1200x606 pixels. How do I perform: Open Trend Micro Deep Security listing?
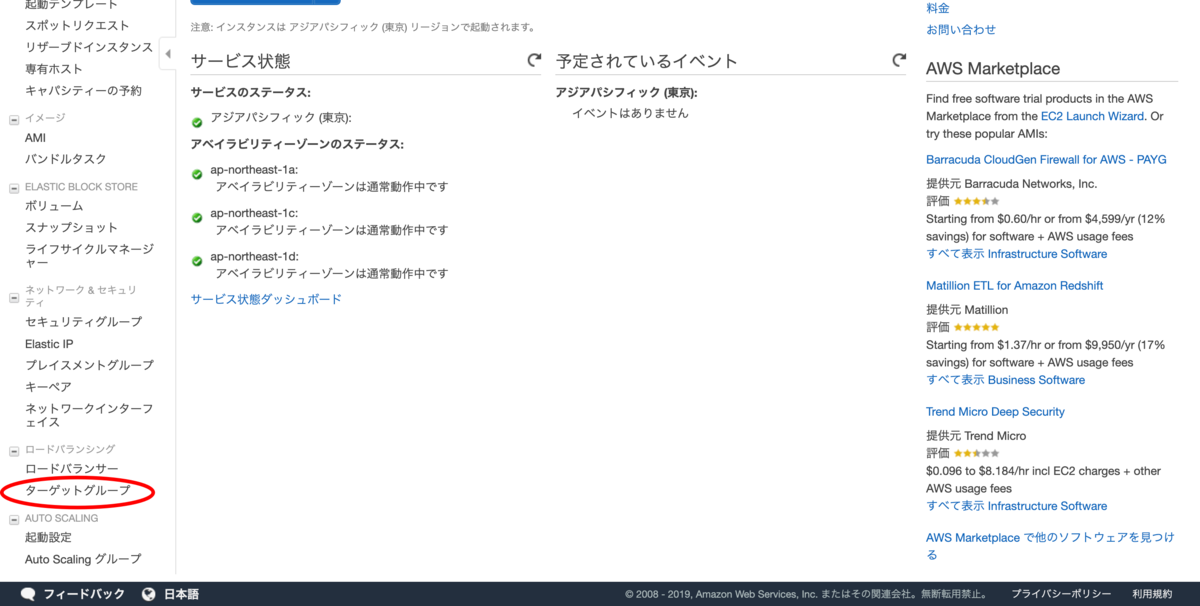point(996,412)
